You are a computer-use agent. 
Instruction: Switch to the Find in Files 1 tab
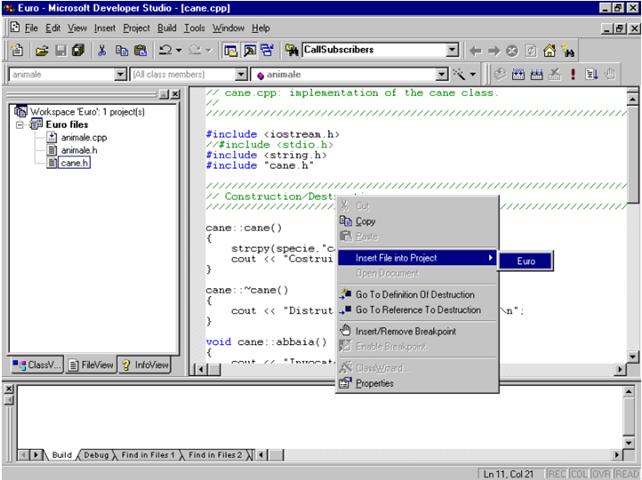click(147, 455)
